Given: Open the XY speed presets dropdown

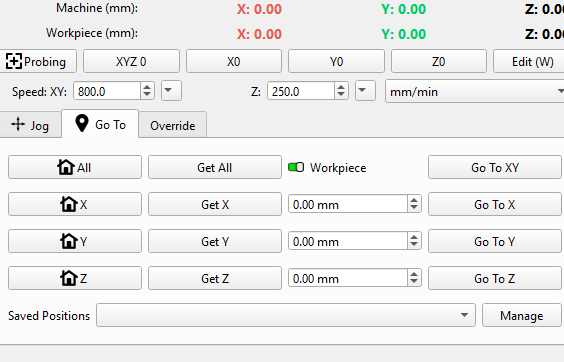Looking at the screenshot, I should coord(171,91).
